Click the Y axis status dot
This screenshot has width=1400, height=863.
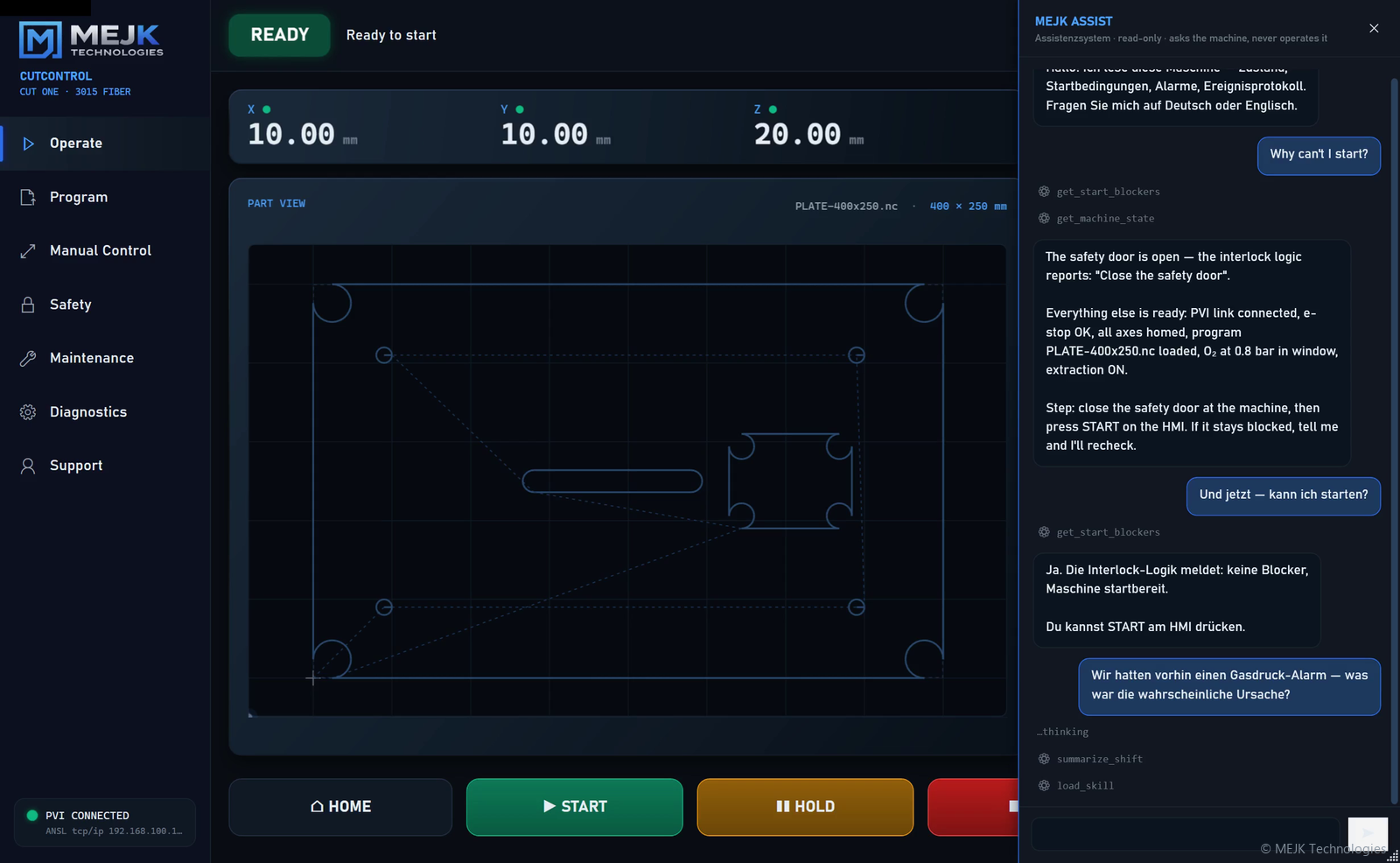point(520,109)
